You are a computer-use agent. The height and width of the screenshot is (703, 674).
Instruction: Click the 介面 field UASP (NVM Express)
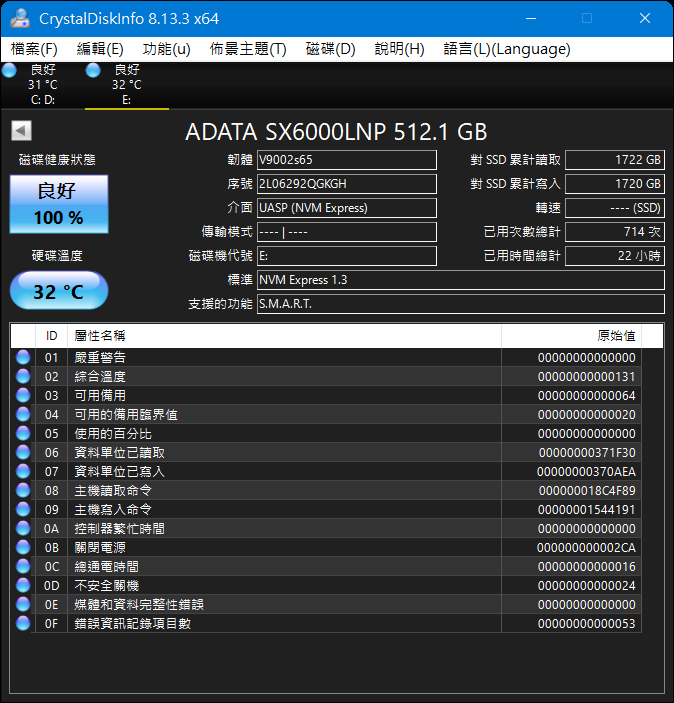point(347,208)
